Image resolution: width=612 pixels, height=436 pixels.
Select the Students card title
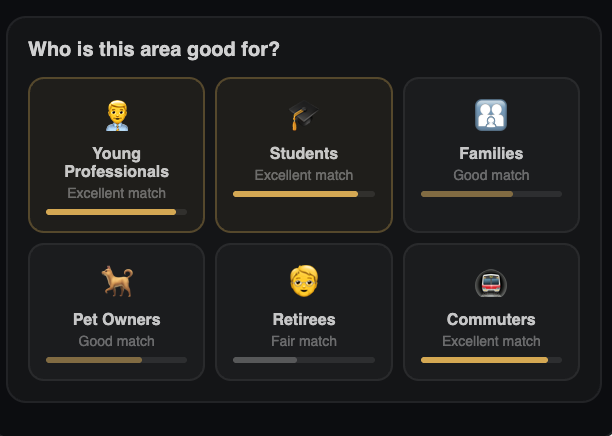pos(304,153)
